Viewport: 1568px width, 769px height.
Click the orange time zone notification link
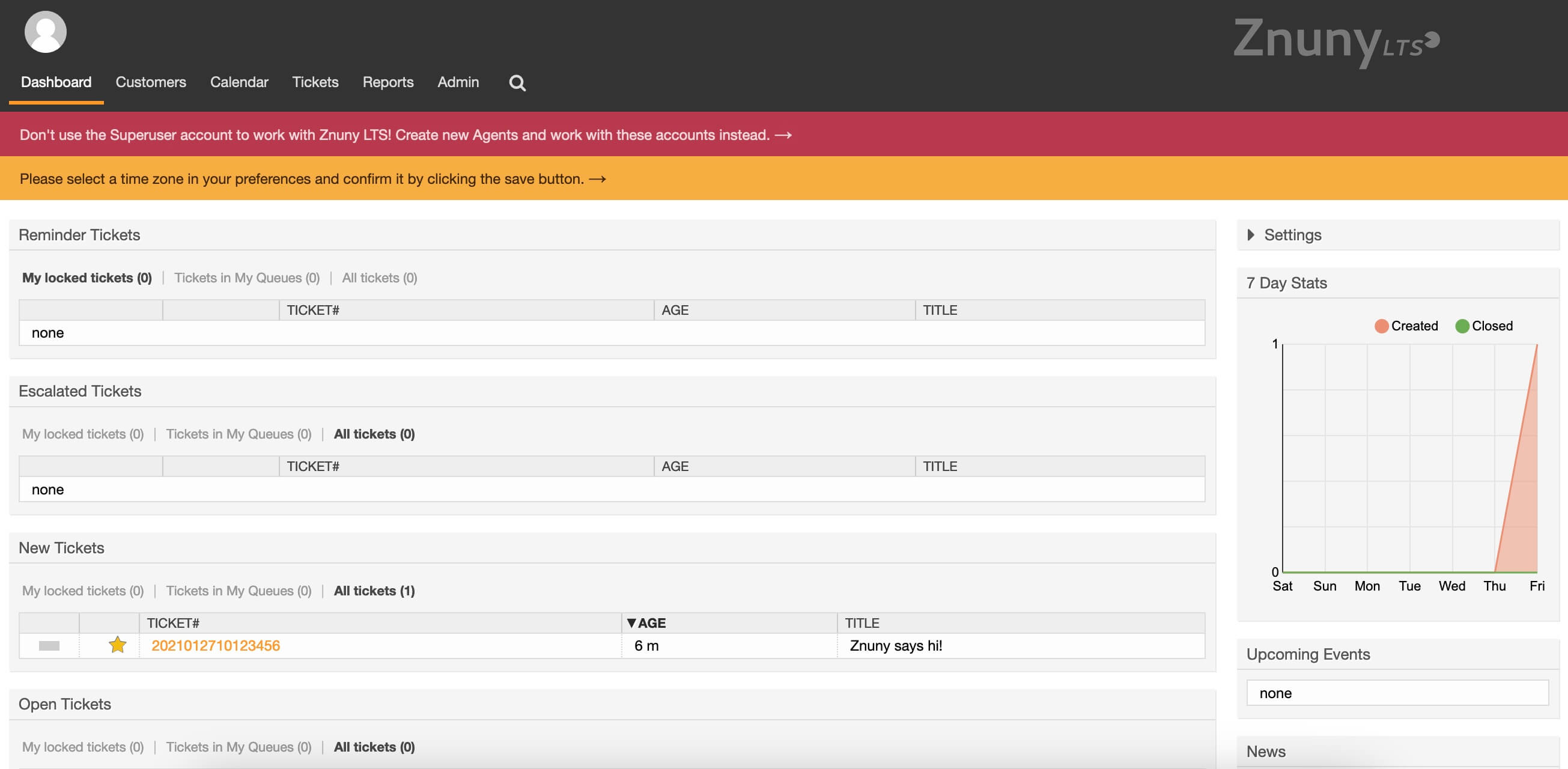[312, 178]
